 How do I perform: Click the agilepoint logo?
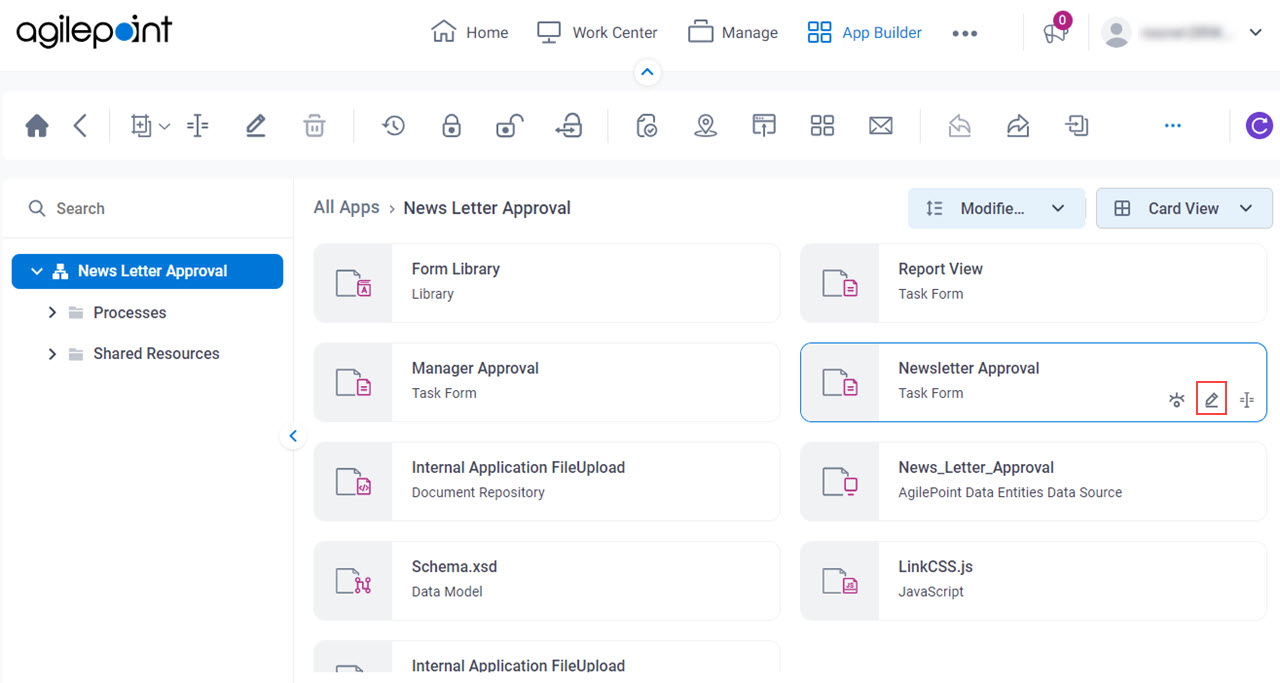click(x=94, y=32)
